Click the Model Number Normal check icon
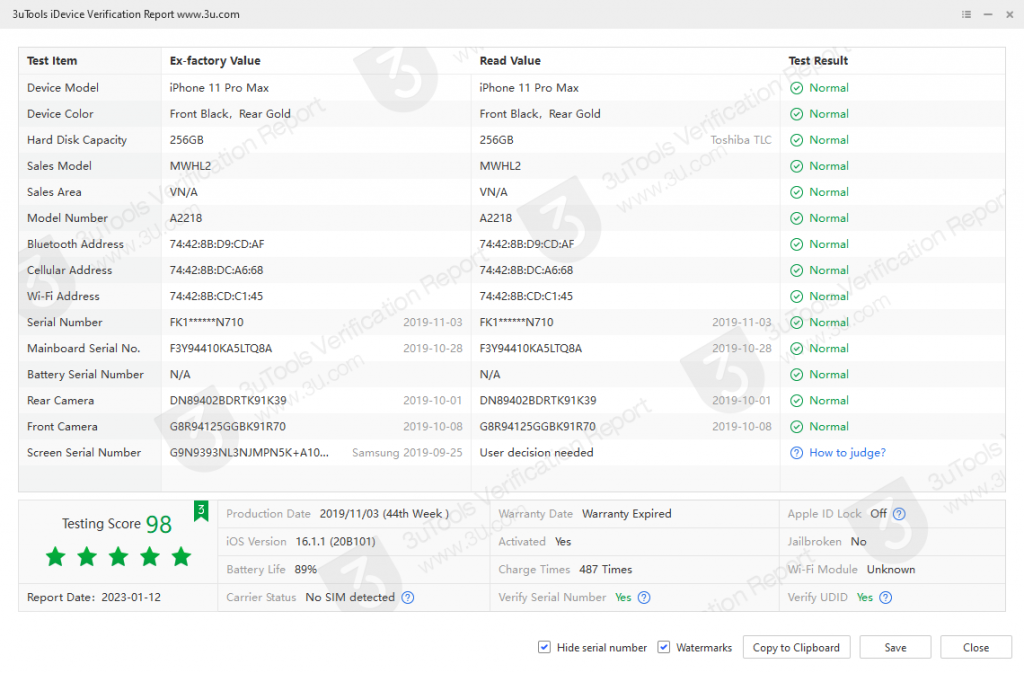The image size is (1024, 673). [796, 219]
